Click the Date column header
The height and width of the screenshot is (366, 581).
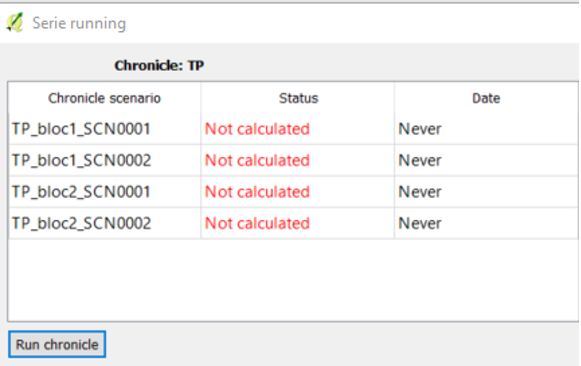point(486,98)
